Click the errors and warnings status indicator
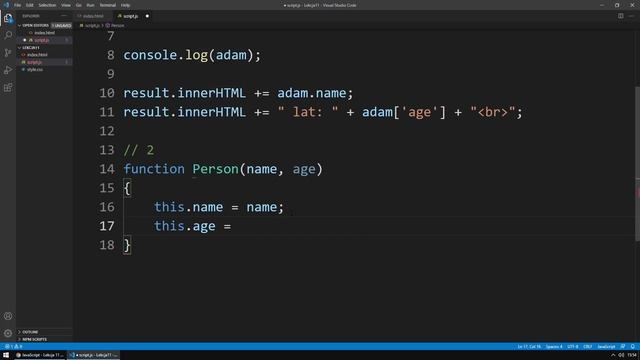The width and height of the screenshot is (640, 360). point(13,347)
